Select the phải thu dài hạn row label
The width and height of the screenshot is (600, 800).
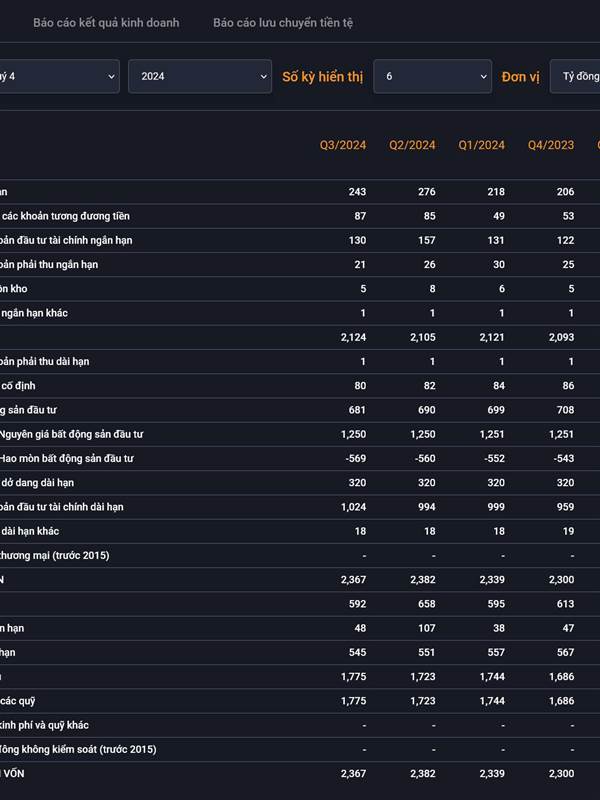click(44, 362)
